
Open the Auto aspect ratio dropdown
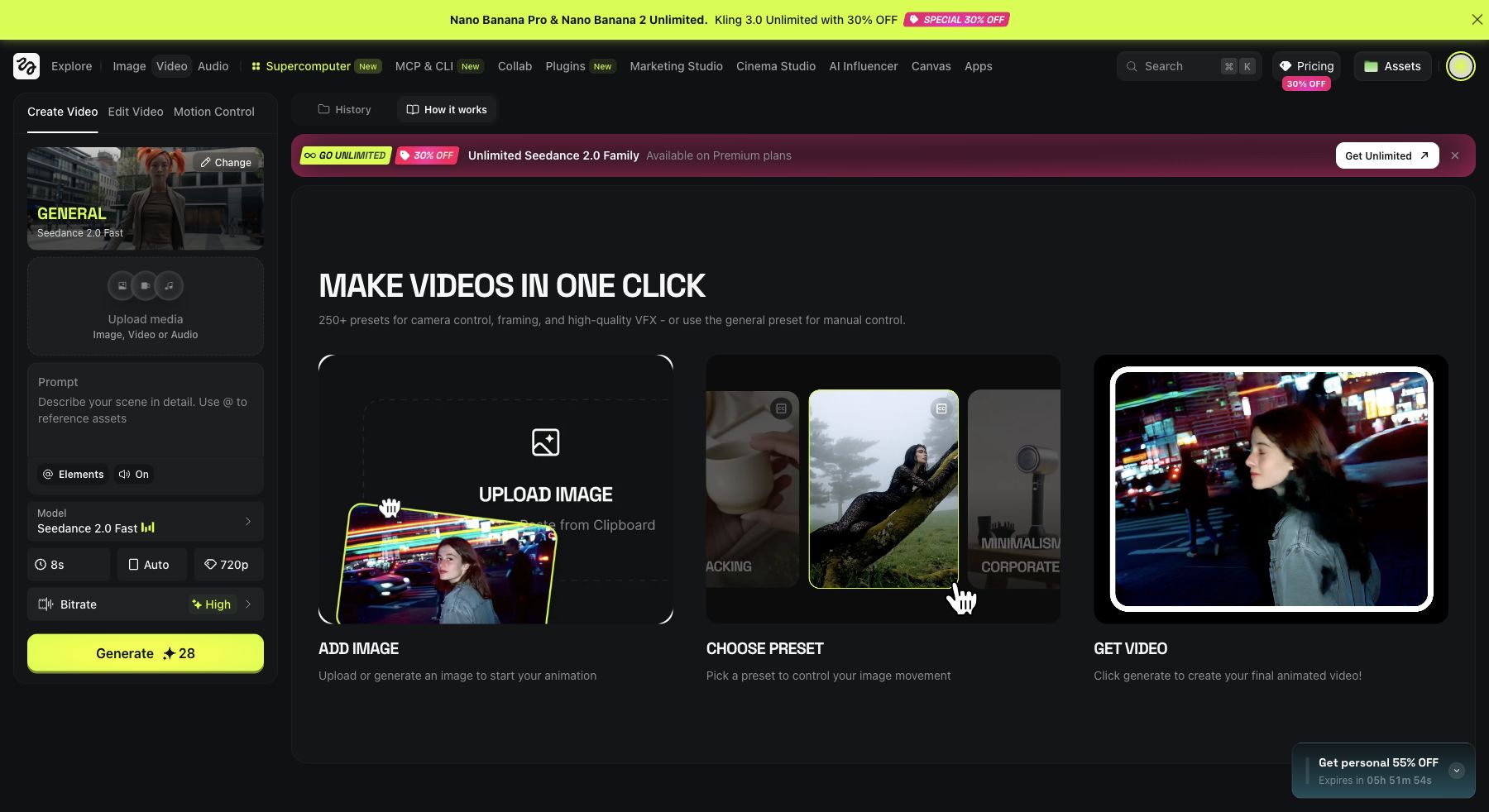pos(152,565)
